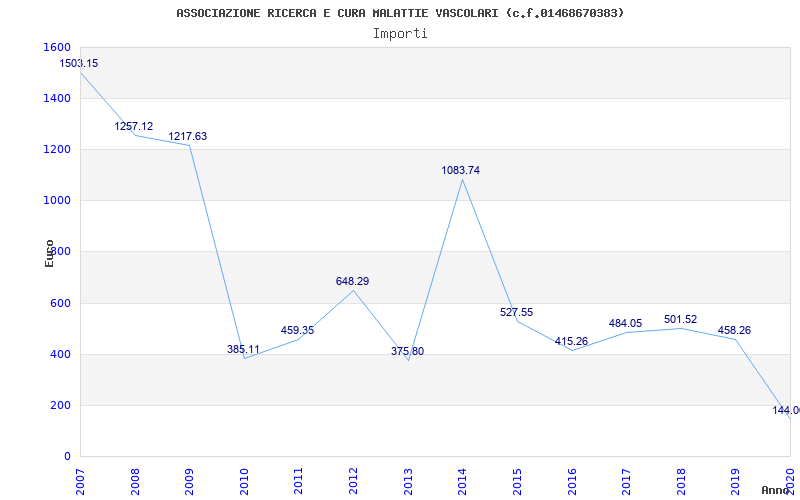Click the y-axis value 1000

pyautogui.click(x=58, y=201)
